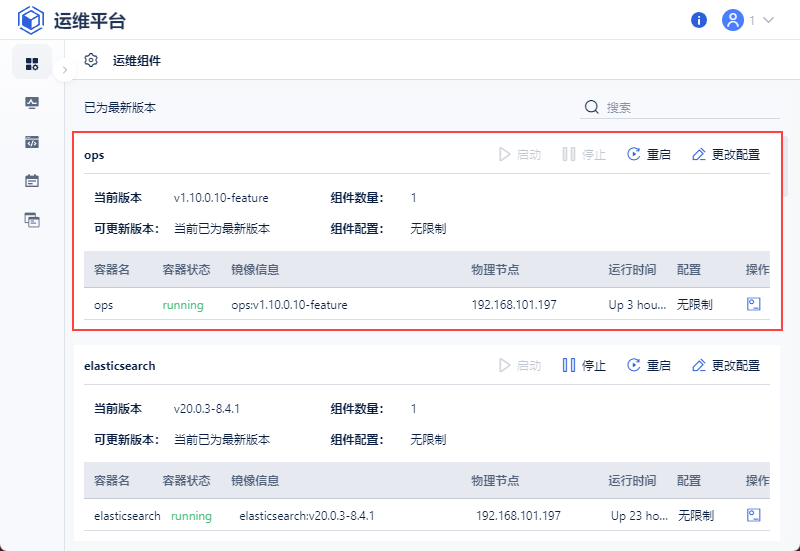Click the settings gear beside 运维组件
The image size is (800, 551).
point(91,60)
